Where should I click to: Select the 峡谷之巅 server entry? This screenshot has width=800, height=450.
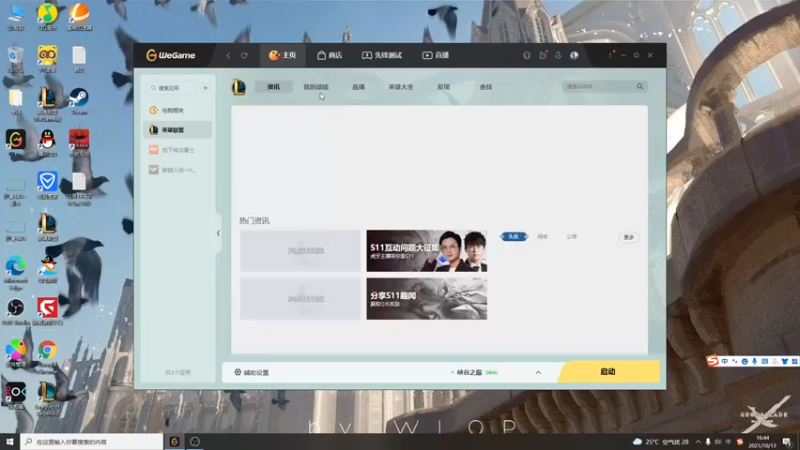pos(474,372)
